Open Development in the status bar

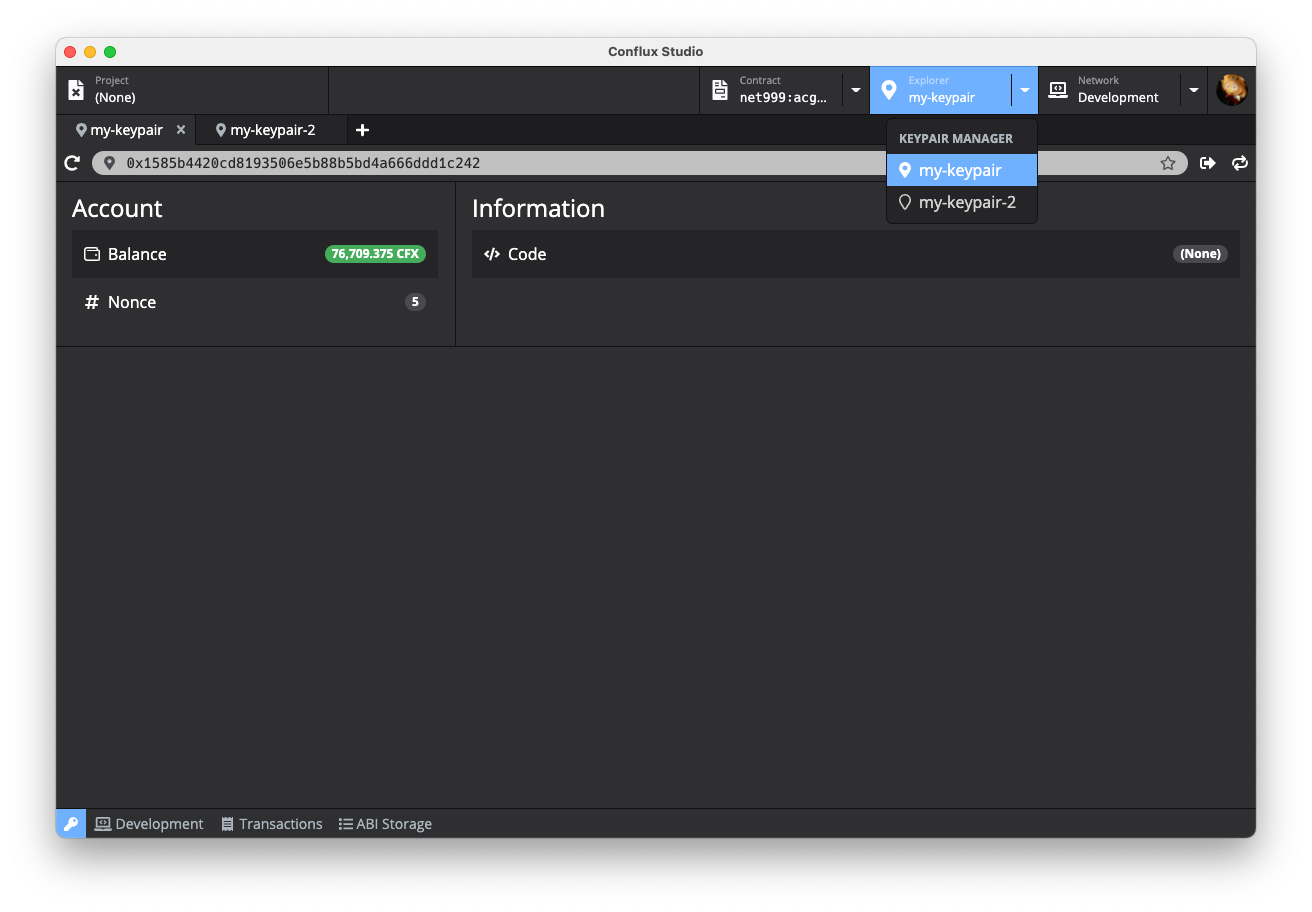coord(149,824)
